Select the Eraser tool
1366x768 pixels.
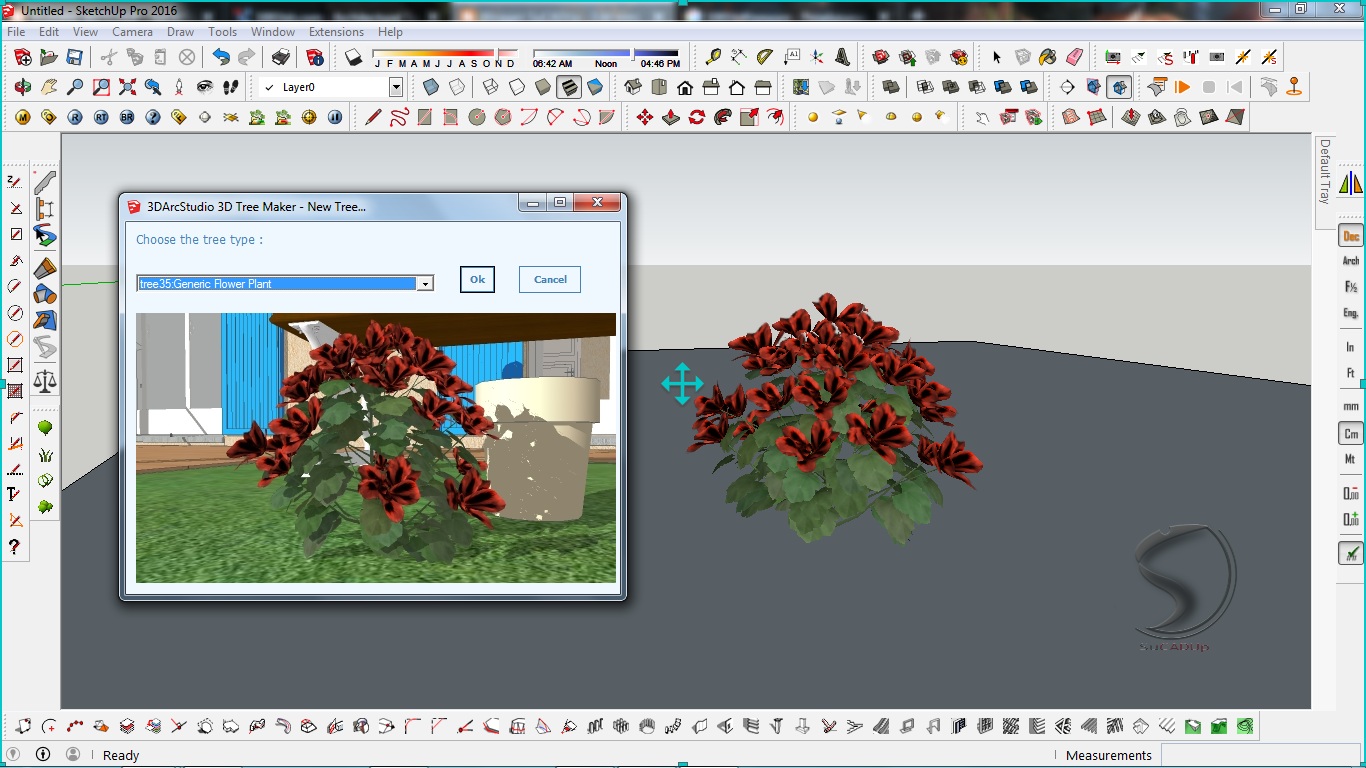tap(1073, 57)
